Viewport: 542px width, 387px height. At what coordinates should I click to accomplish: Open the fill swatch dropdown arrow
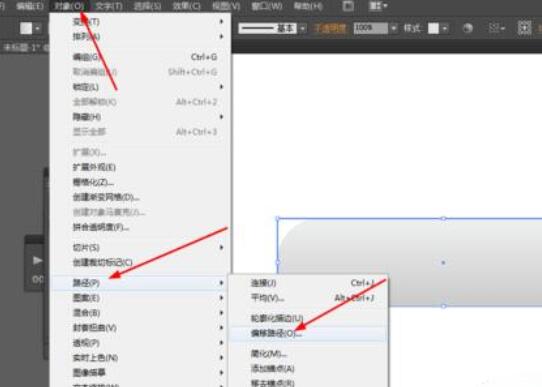click(37, 28)
